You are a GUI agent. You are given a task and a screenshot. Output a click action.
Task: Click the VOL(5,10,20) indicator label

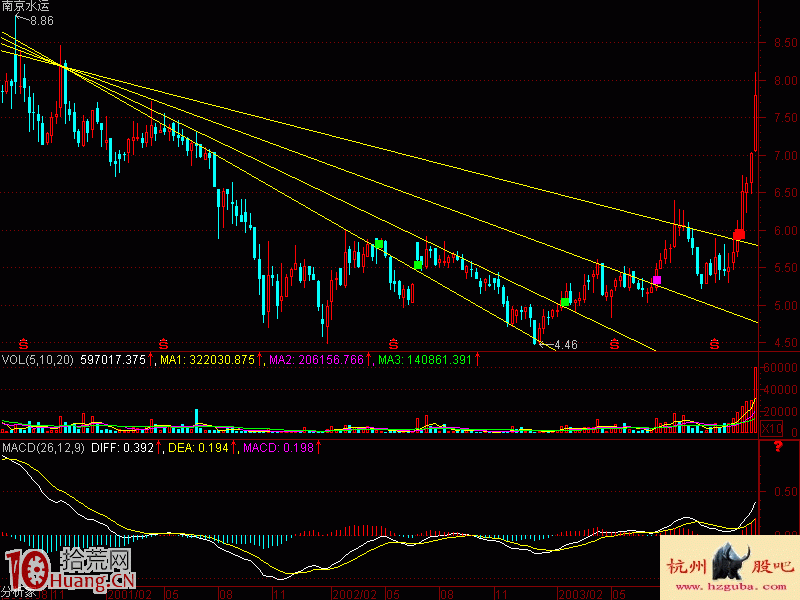coord(38,360)
